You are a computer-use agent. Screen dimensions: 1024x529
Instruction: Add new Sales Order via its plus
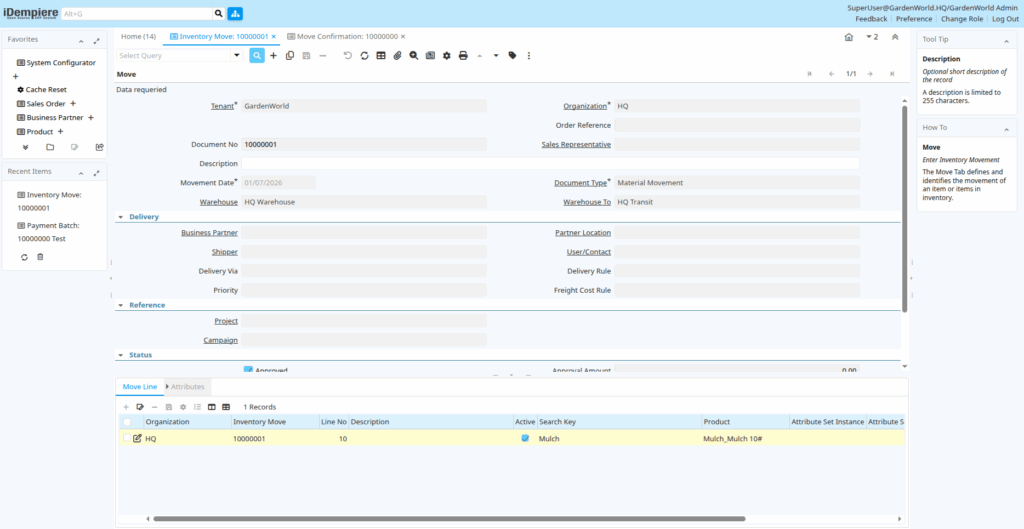point(73,103)
